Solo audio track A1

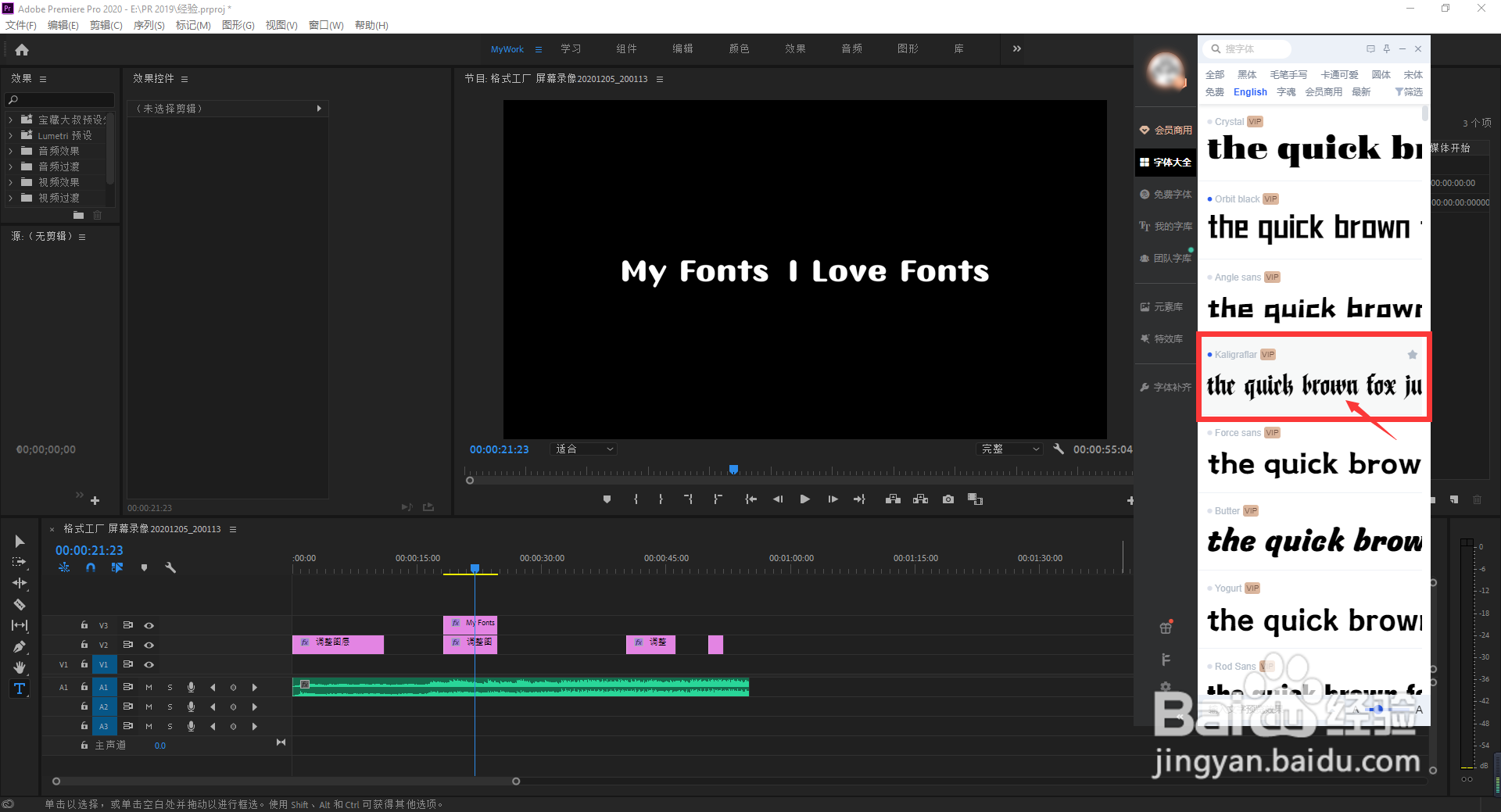tap(170, 687)
